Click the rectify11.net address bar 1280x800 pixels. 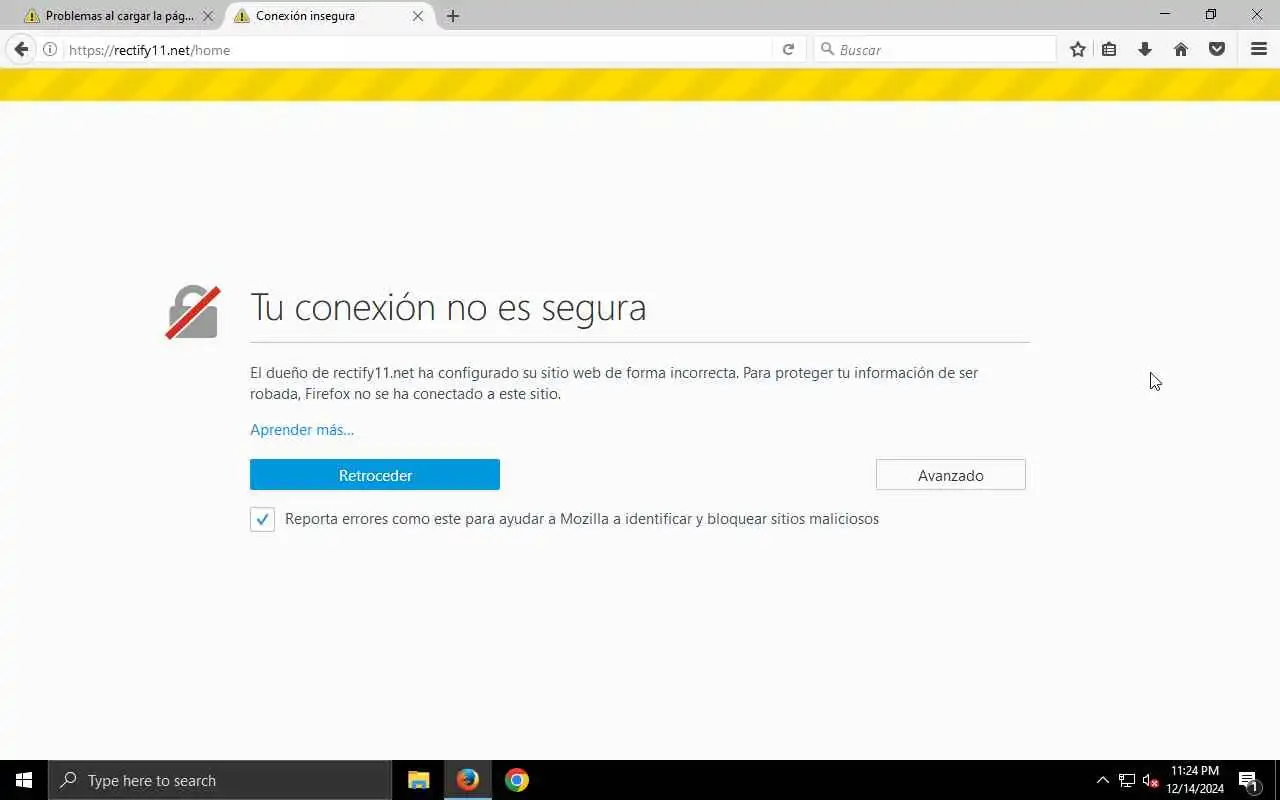[420, 50]
